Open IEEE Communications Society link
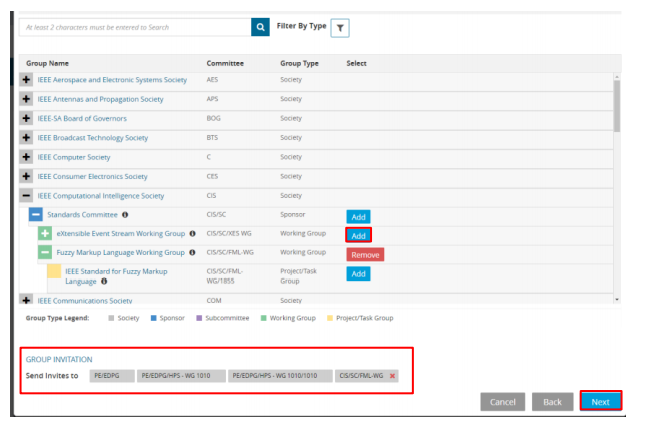Screen dimensions: 647x429 coord(85,301)
